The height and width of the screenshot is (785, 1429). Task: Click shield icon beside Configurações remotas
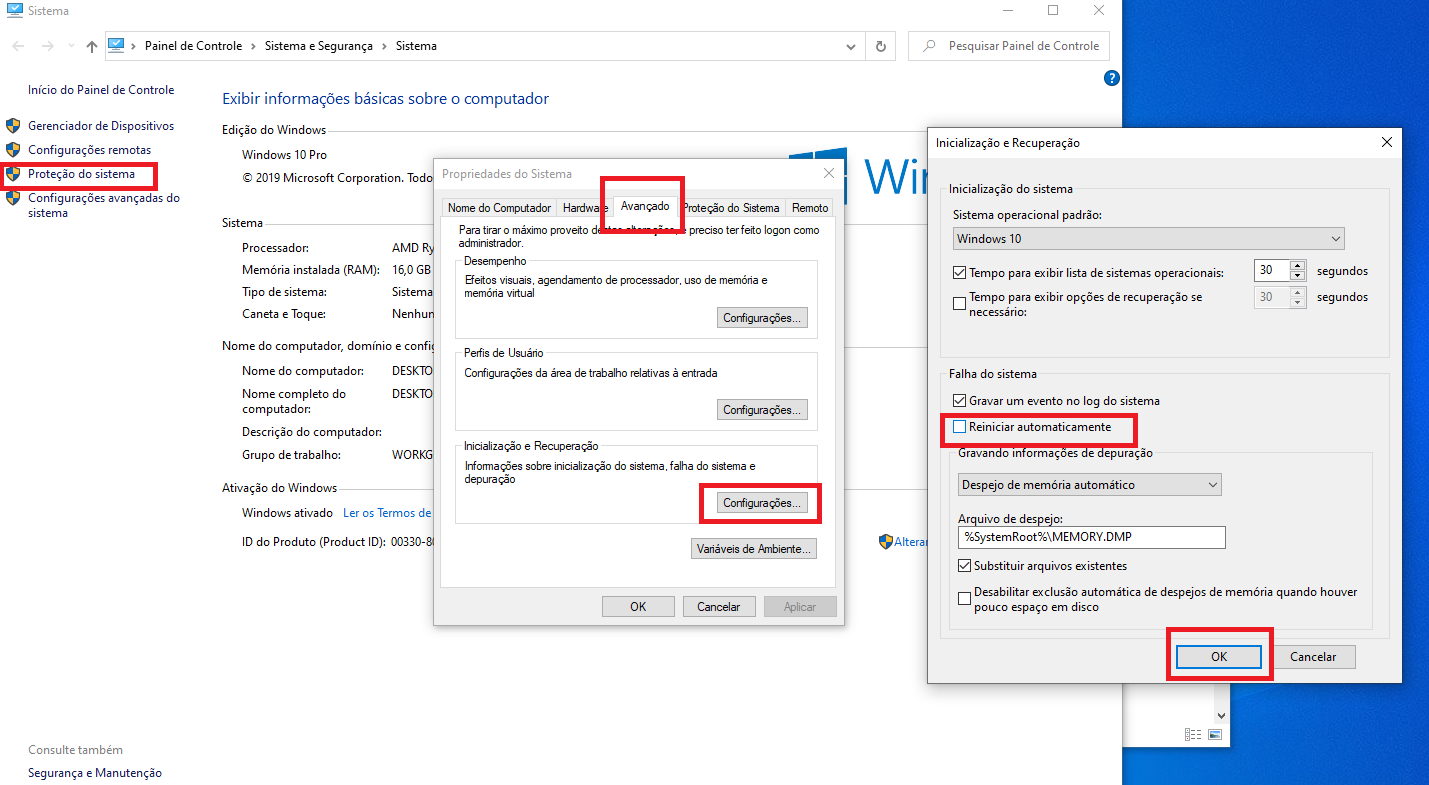pos(13,150)
